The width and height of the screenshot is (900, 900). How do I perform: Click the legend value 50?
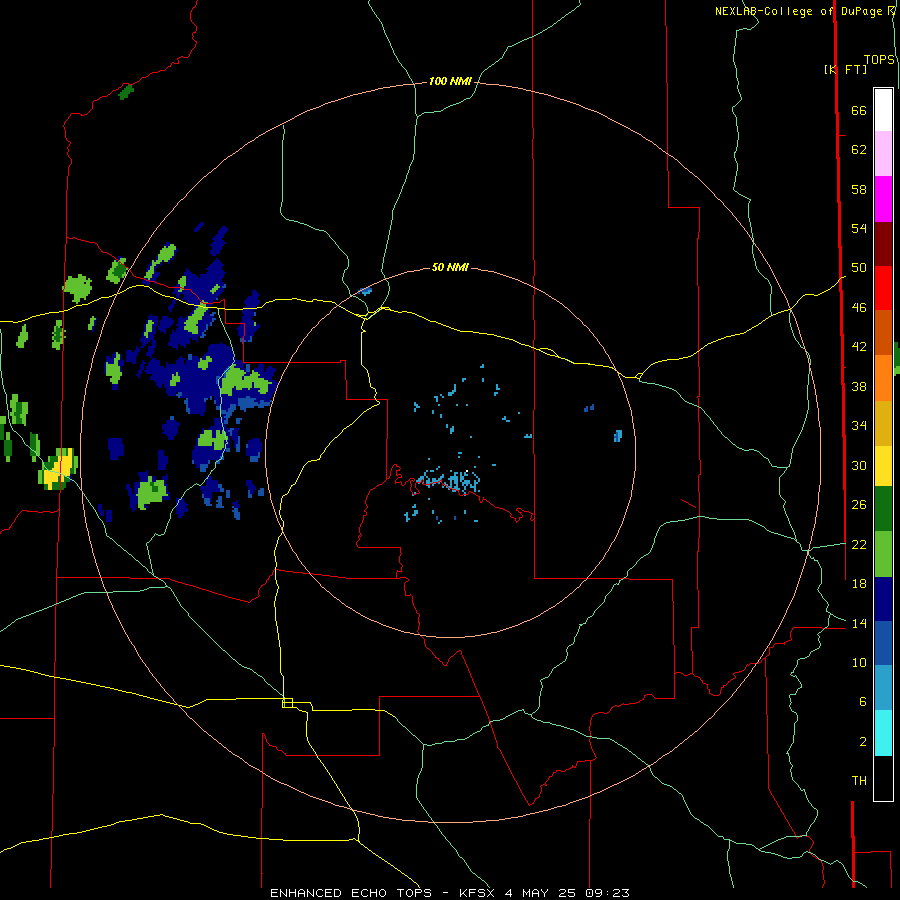pos(859,268)
